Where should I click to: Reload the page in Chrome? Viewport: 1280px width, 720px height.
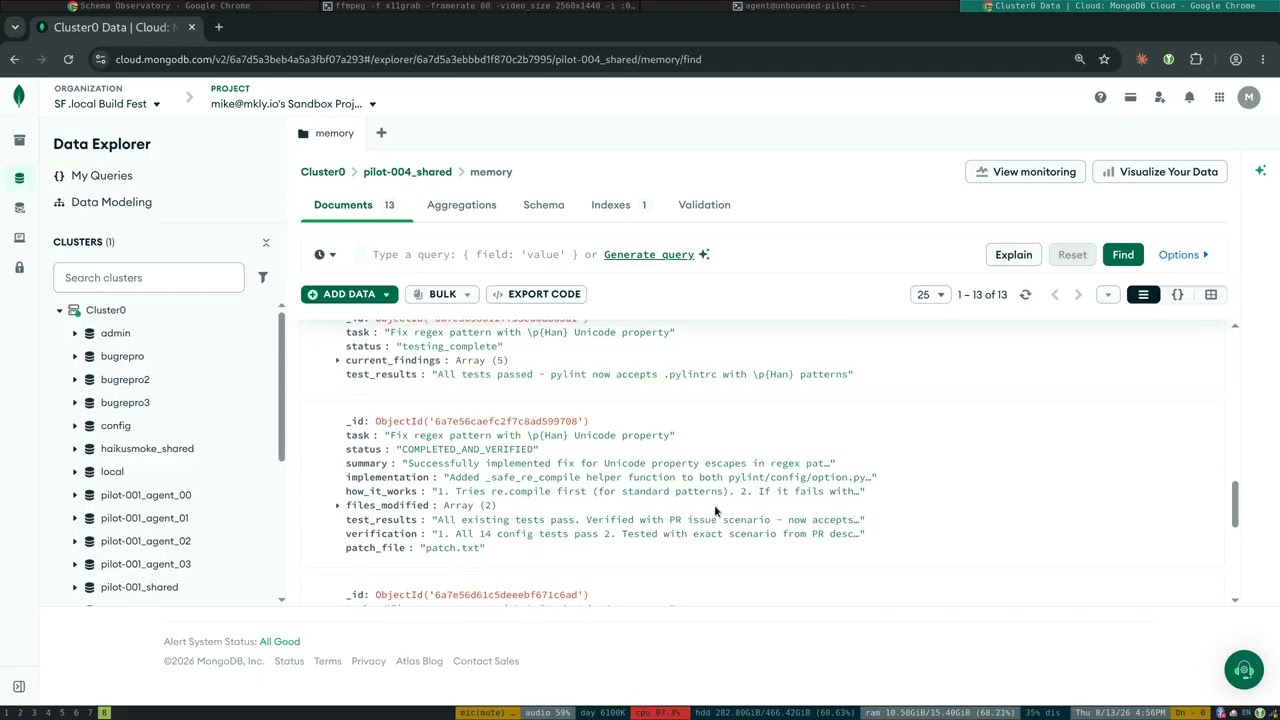[x=68, y=59]
